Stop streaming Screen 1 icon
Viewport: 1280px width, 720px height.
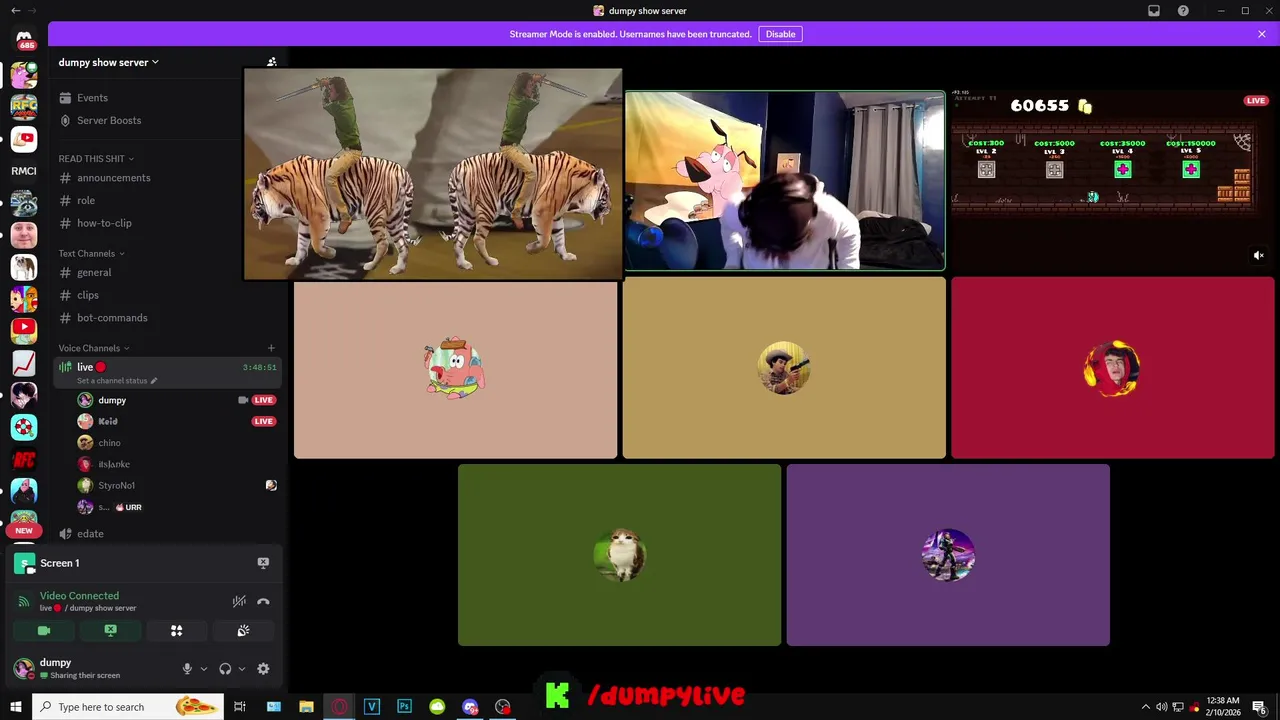pos(263,563)
